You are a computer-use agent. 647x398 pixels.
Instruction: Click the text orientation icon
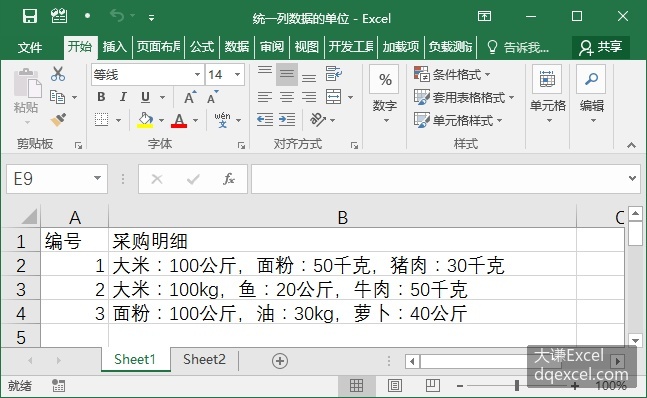[x=318, y=120]
